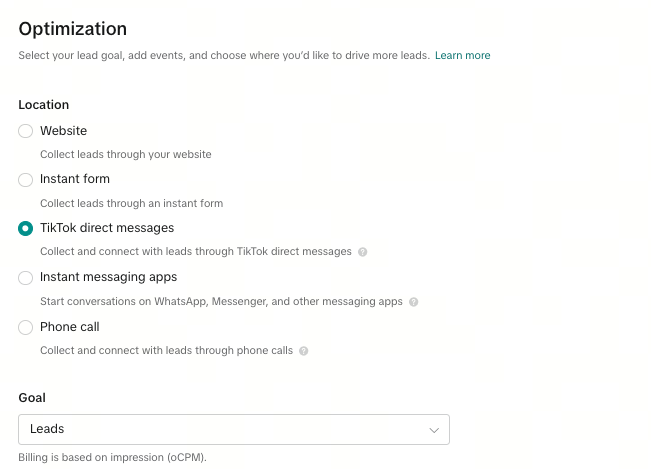The height and width of the screenshot is (469, 651).
Task: Open help icon beside Instant messaging apps description
Action: [414, 302]
